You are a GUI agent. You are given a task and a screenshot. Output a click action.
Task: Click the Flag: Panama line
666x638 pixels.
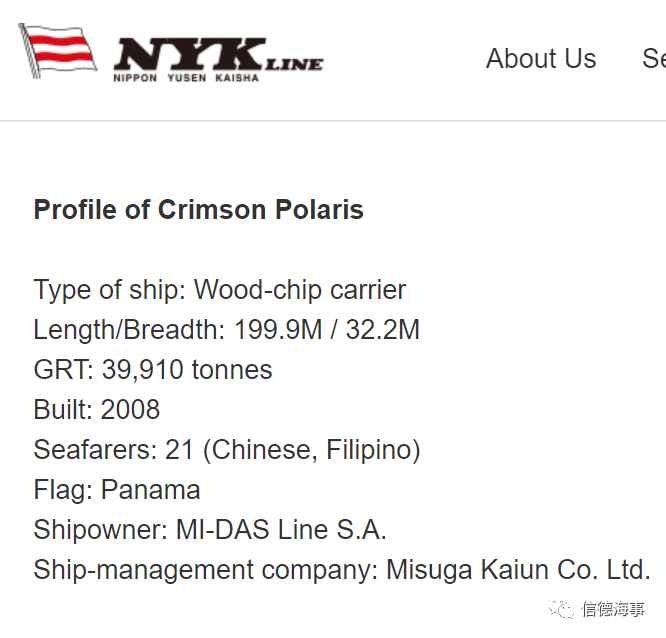pyautogui.click(x=117, y=490)
